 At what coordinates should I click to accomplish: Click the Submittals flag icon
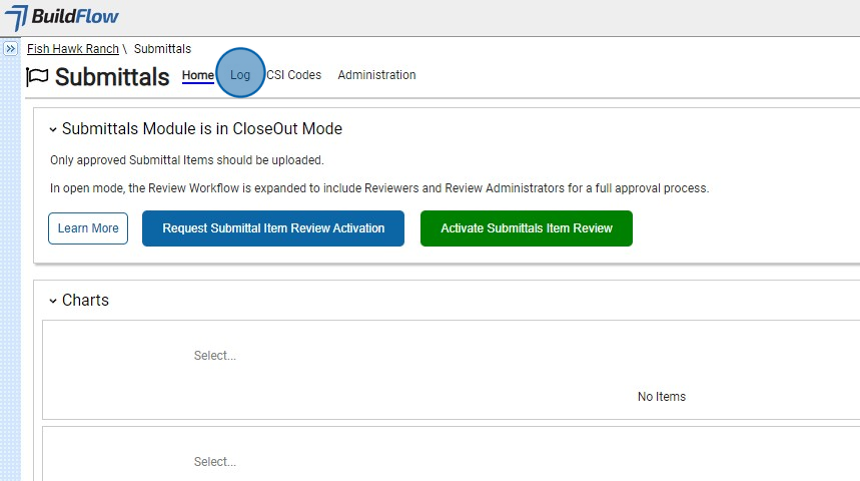(x=37, y=77)
